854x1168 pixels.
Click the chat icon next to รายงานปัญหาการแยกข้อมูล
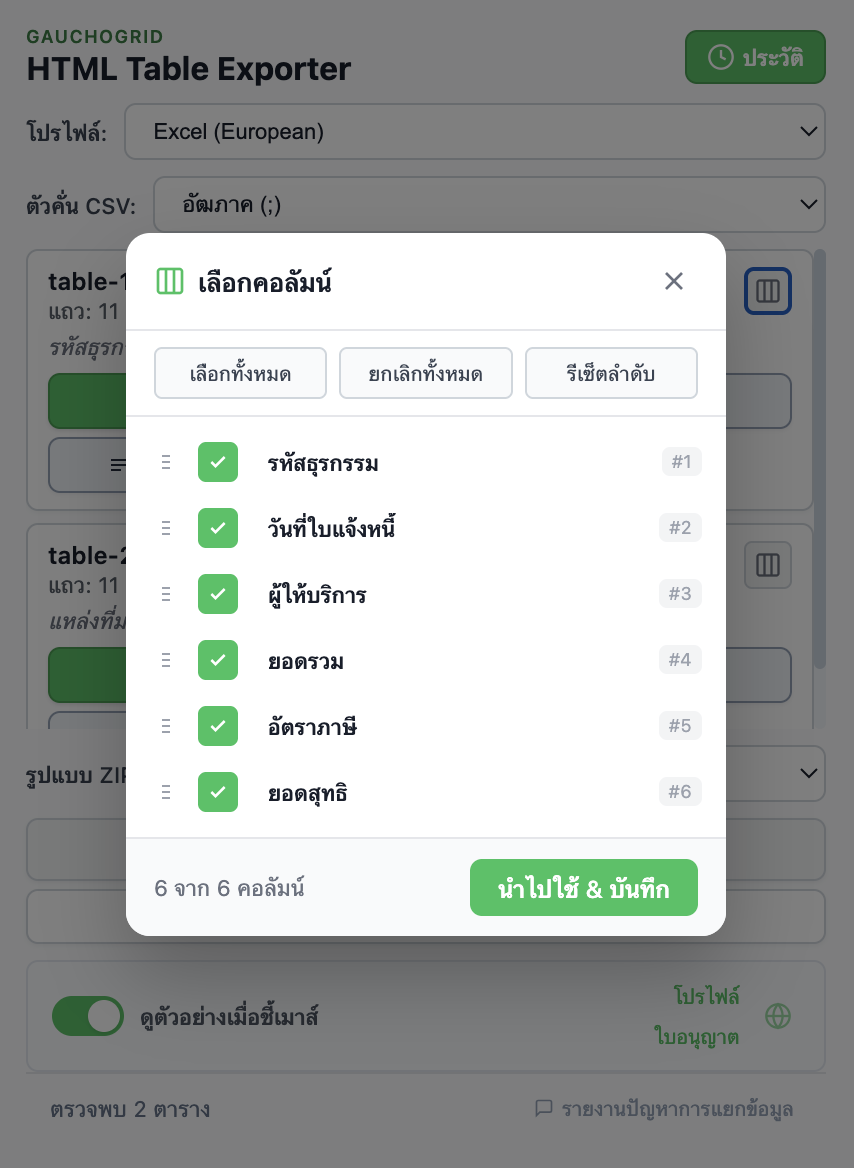(544, 1109)
